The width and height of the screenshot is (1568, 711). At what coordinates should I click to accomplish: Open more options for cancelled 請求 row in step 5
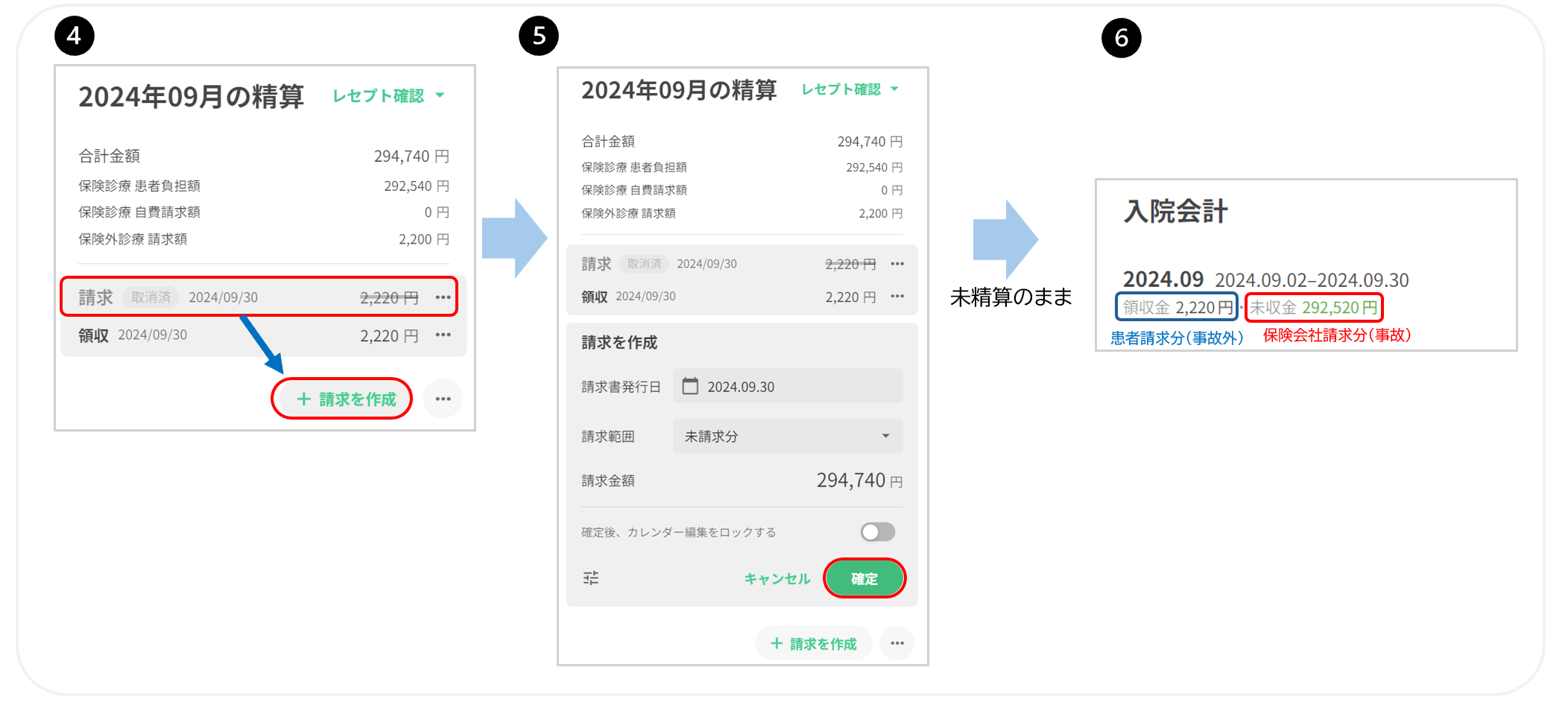click(x=897, y=264)
